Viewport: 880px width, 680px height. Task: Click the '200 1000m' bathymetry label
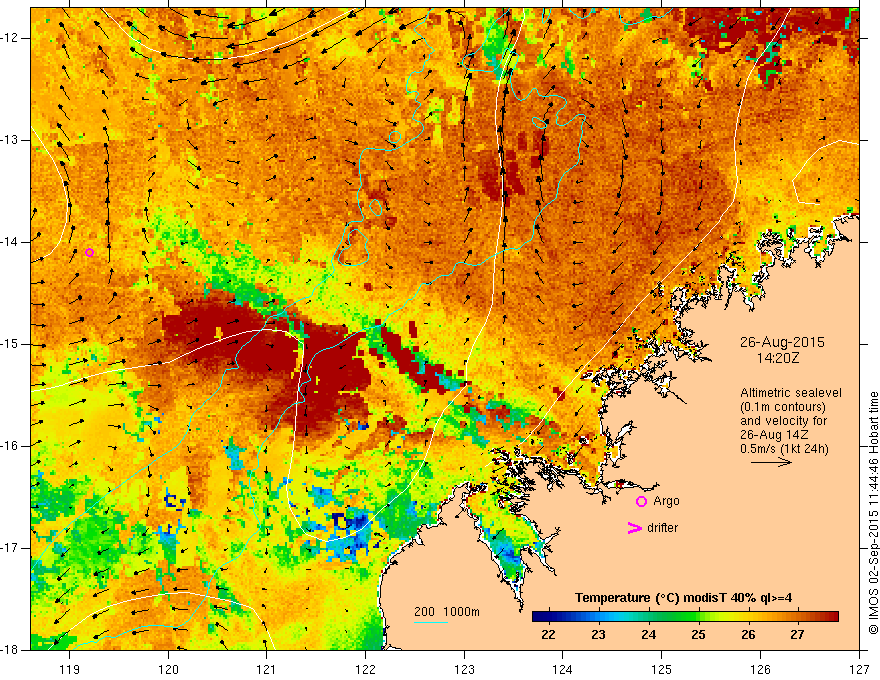tap(447, 612)
